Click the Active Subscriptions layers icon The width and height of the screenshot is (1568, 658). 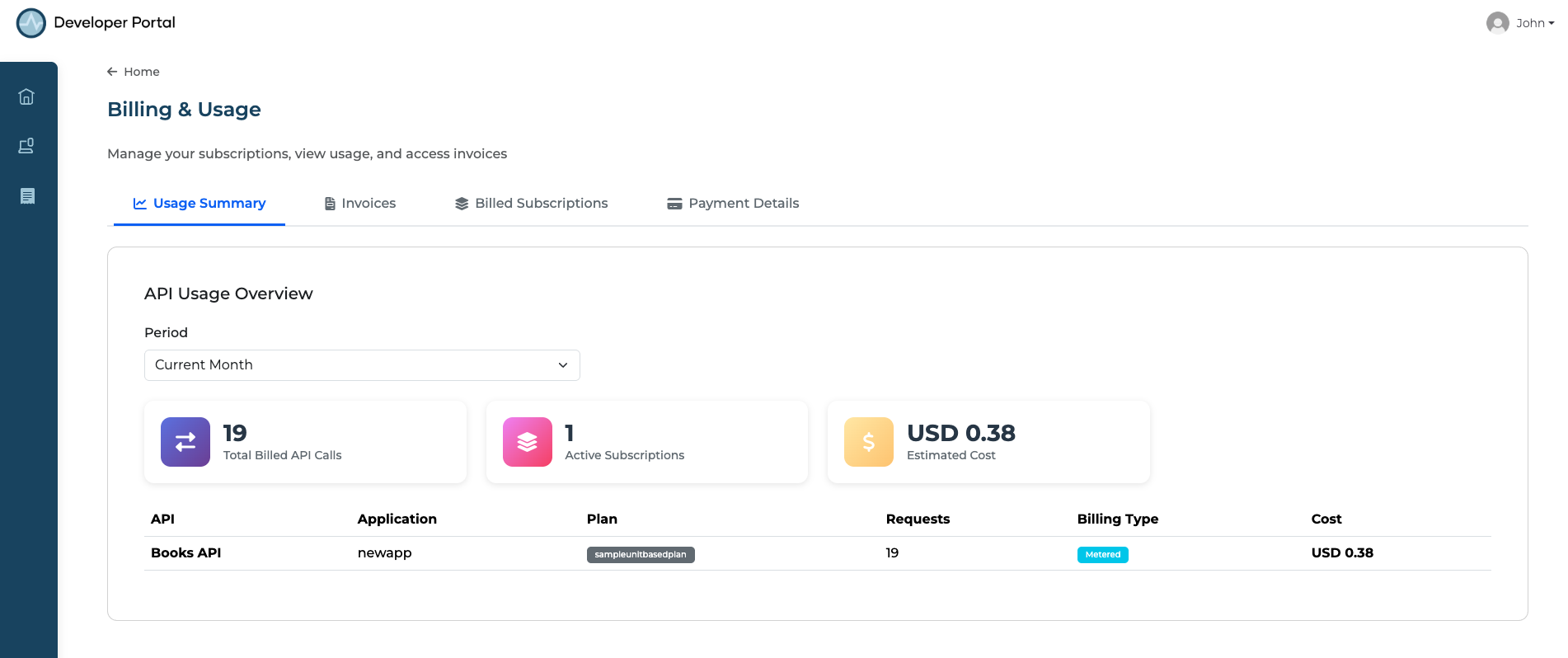click(x=527, y=442)
